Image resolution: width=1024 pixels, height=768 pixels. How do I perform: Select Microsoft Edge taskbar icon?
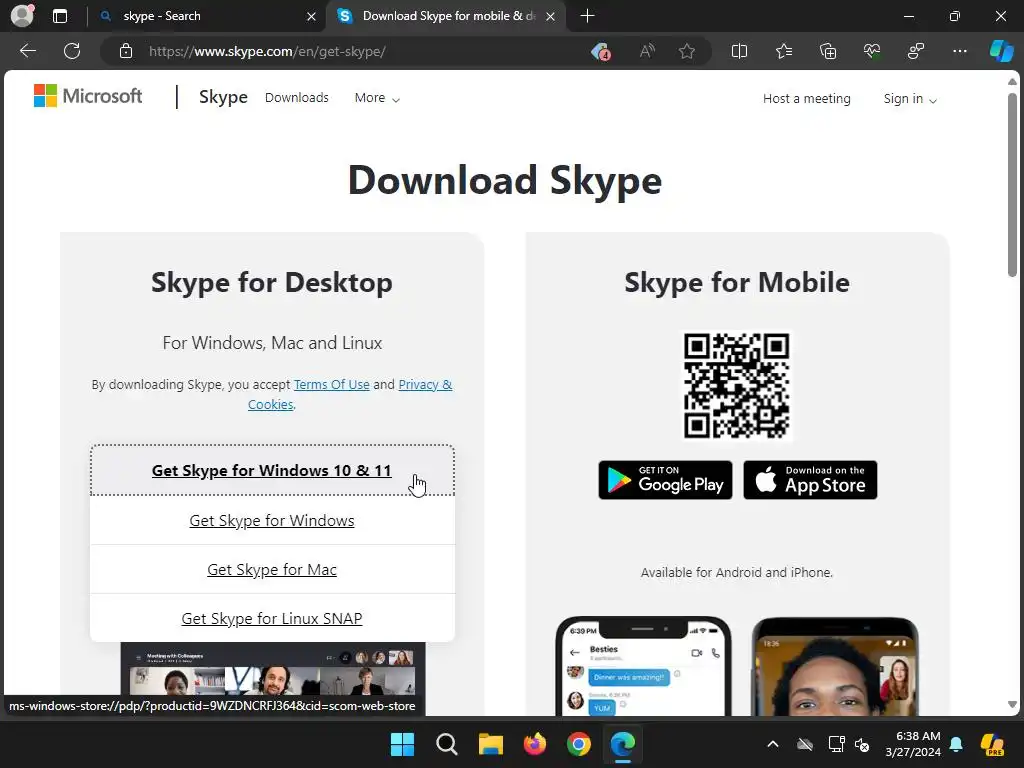(x=622, y=744)
